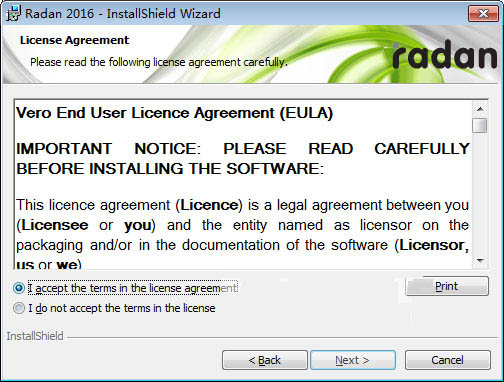Cancel the Radan 2016 installation
Screen dimensions: 504x382
pyautogui.click(x=447, y=360)
